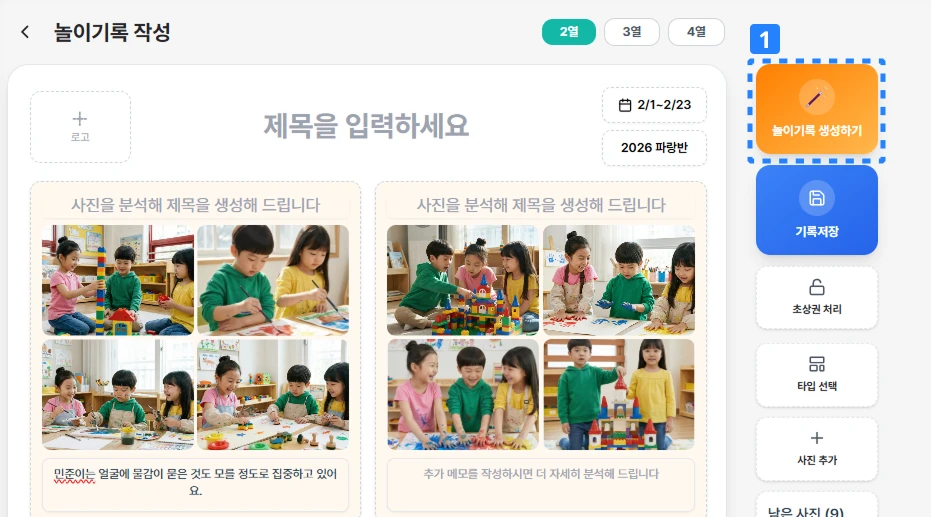Switch to the 4열 column layout

(696, 31)
